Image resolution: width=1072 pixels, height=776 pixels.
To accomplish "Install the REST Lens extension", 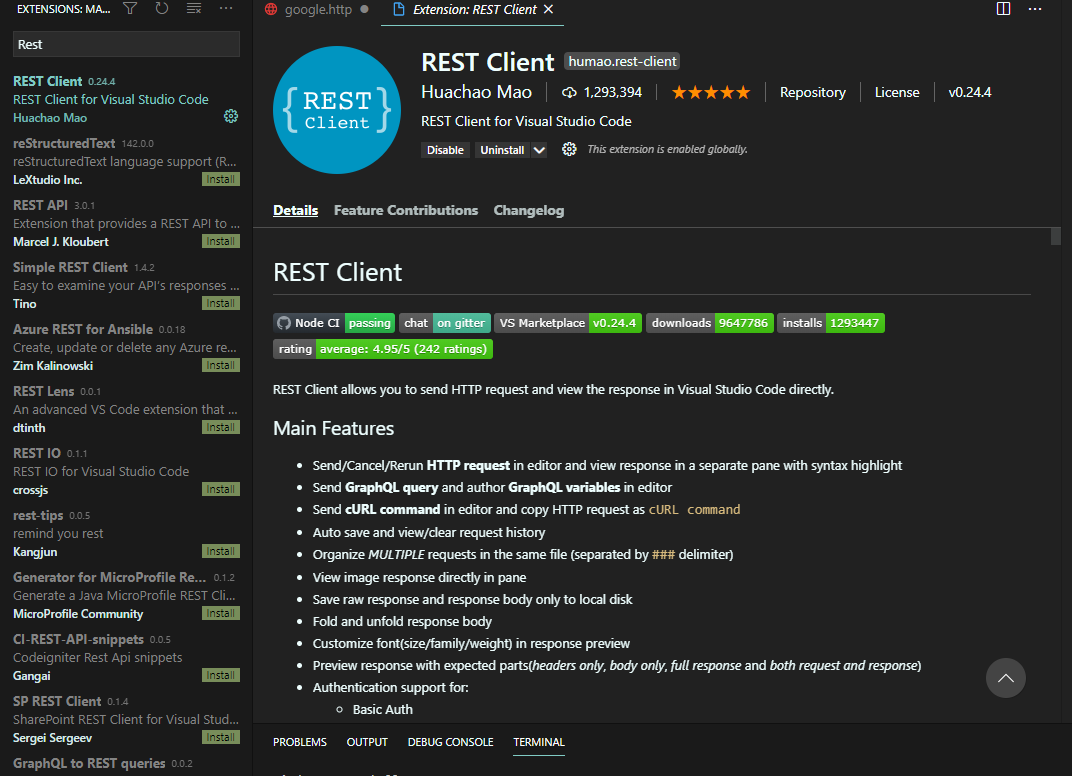I will (x=221, y=427).
